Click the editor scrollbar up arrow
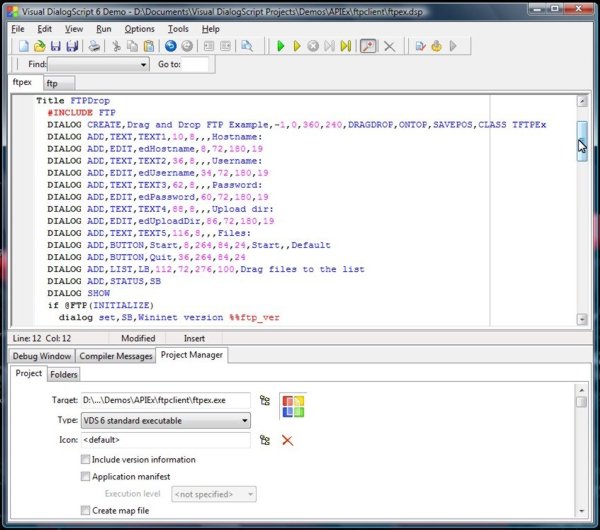The height and width of the screenshot is (530, 600). (x=582, y=101)
